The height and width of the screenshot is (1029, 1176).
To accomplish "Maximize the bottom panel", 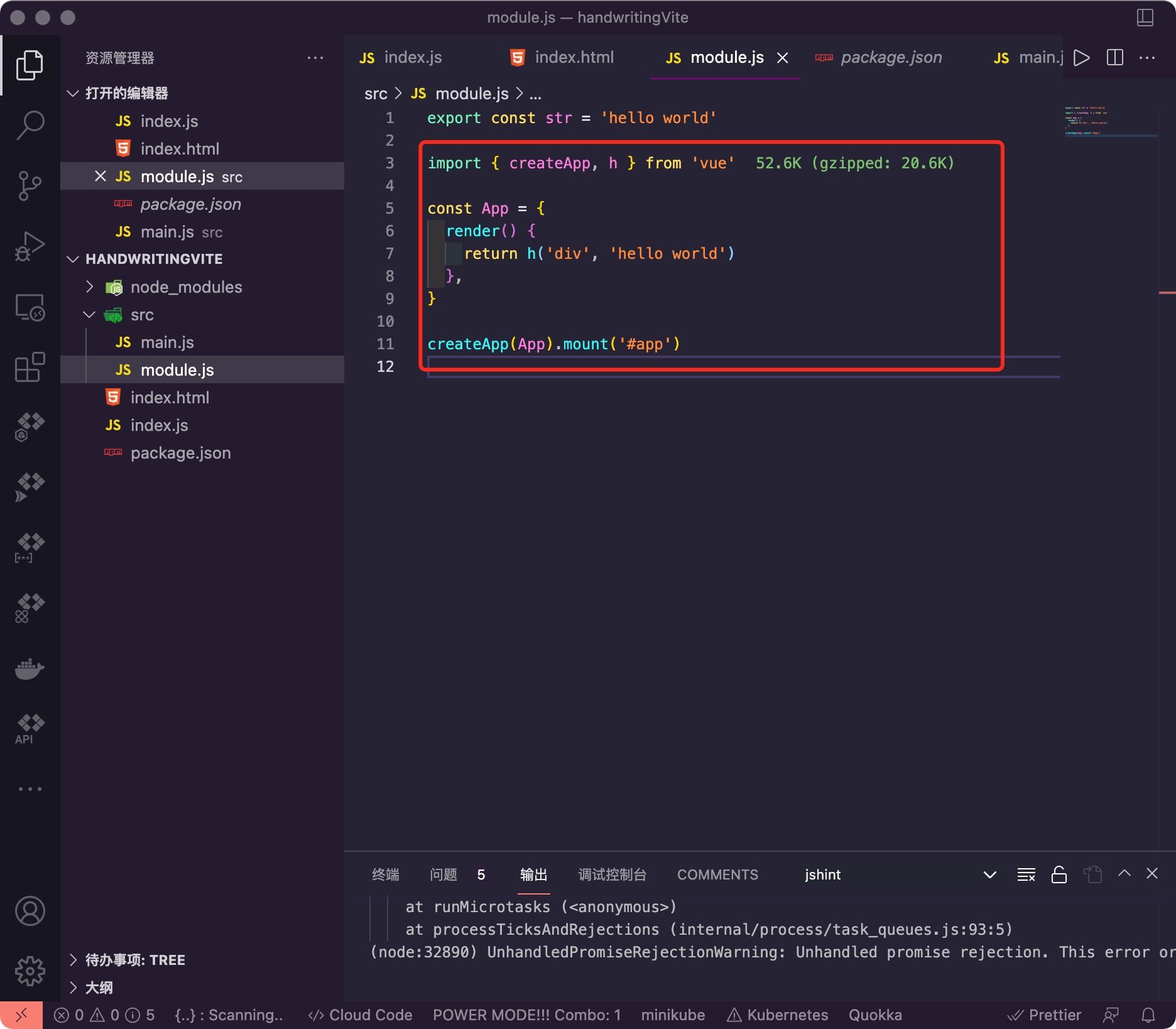I will click(1124, 873).
